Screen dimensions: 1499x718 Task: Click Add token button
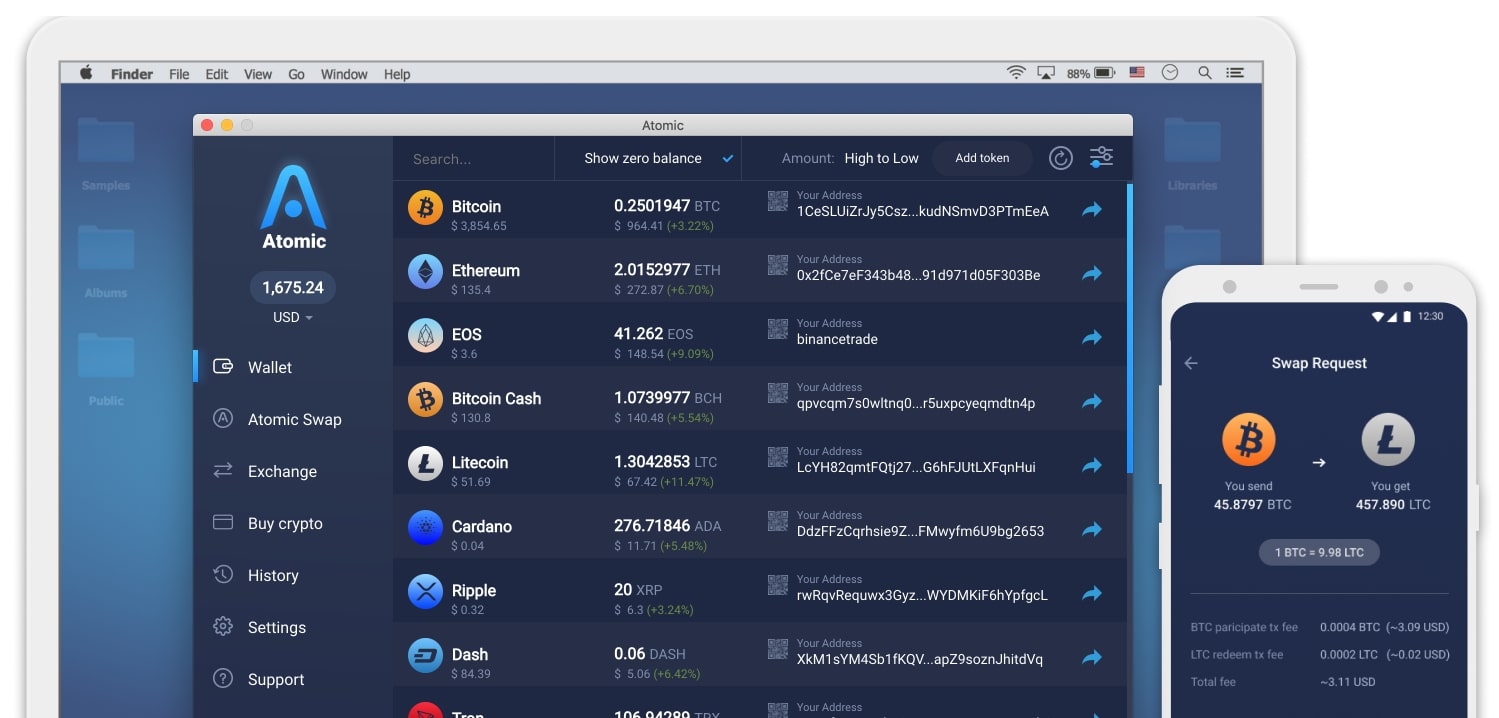click(982, 158)
